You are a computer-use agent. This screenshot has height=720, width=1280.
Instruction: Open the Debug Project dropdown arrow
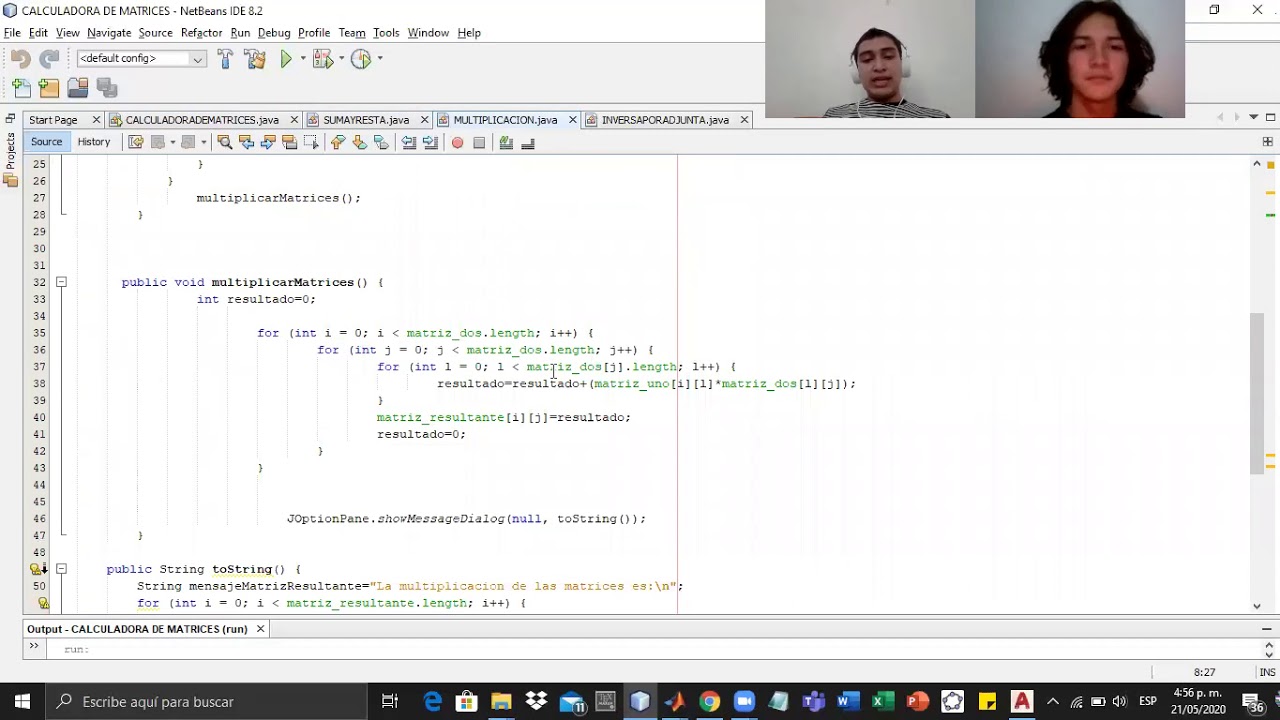tap(341, 59)
